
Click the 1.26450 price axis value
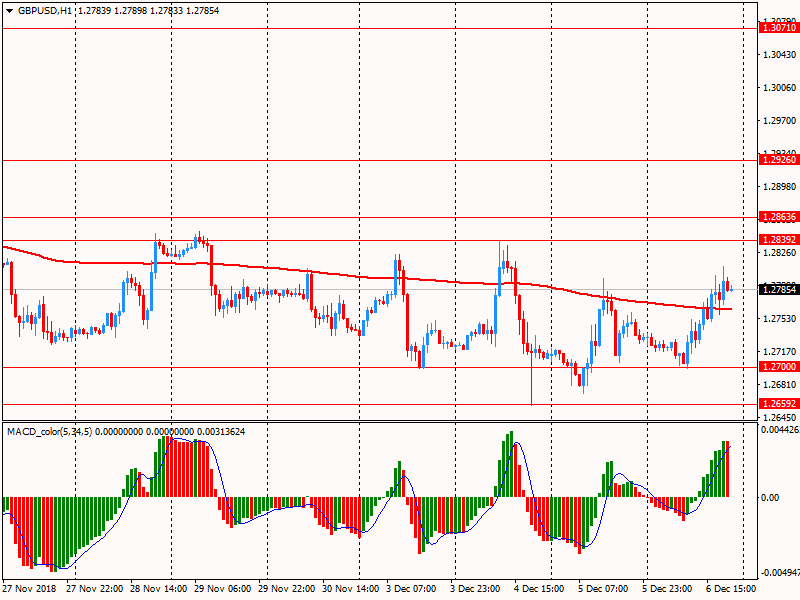pyautogui.click(x=779, y=417)
